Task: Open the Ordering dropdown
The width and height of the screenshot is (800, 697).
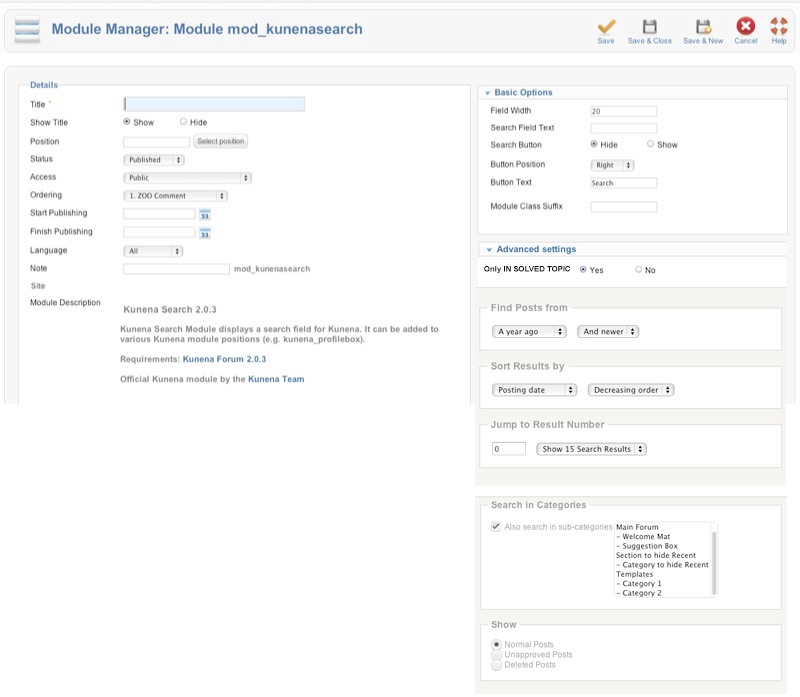Action: coord(176,196)
